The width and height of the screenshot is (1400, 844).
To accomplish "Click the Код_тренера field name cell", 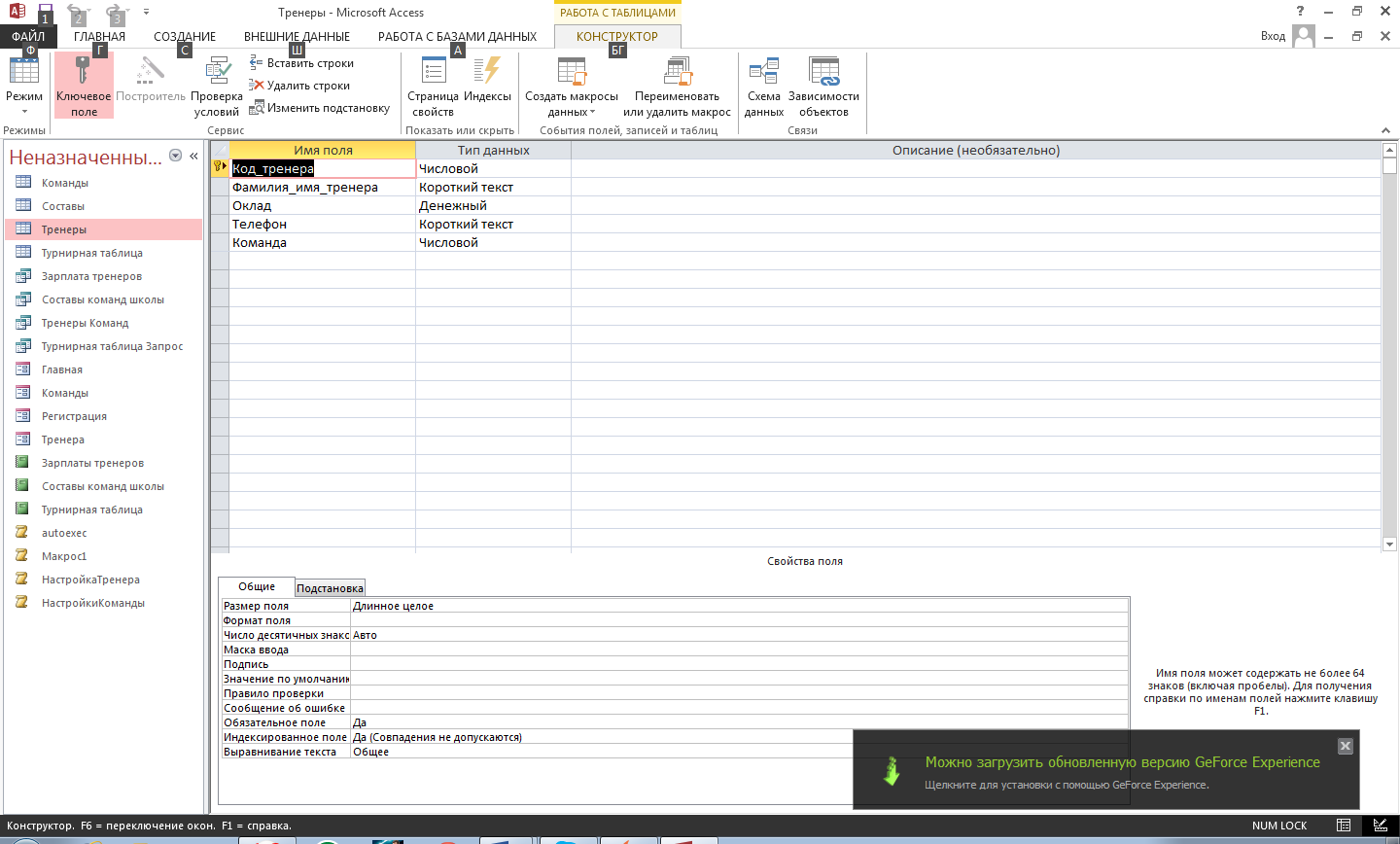I will (322, 168).
